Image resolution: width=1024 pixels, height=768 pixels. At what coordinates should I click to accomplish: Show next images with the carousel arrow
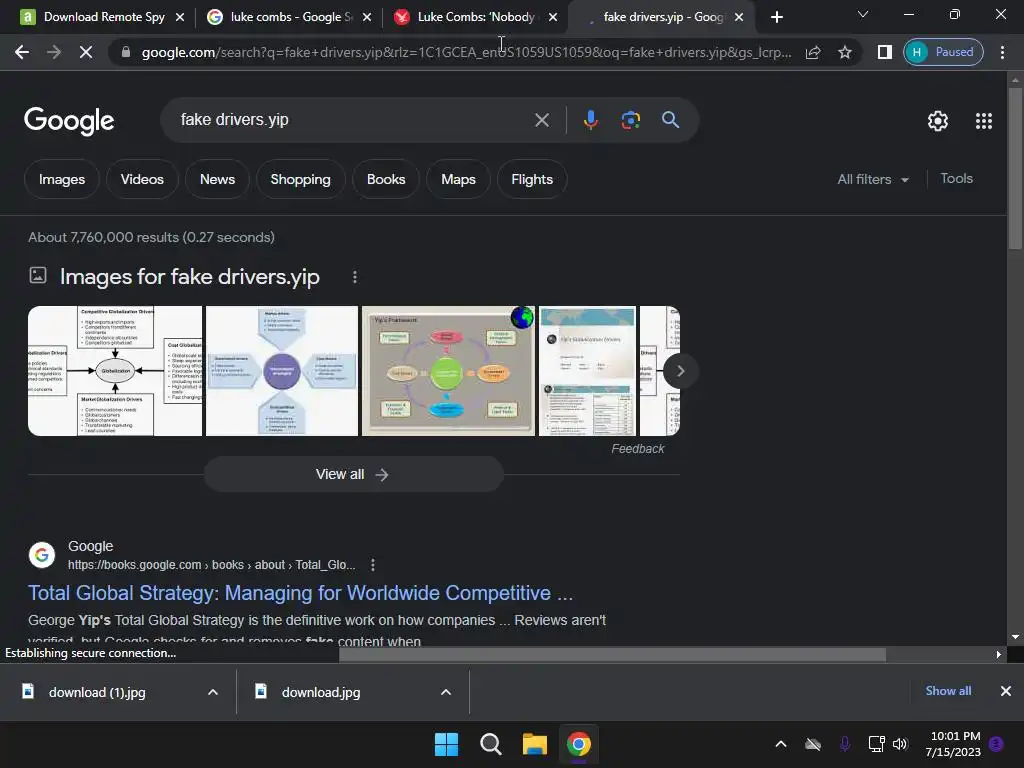coord(680,371)
